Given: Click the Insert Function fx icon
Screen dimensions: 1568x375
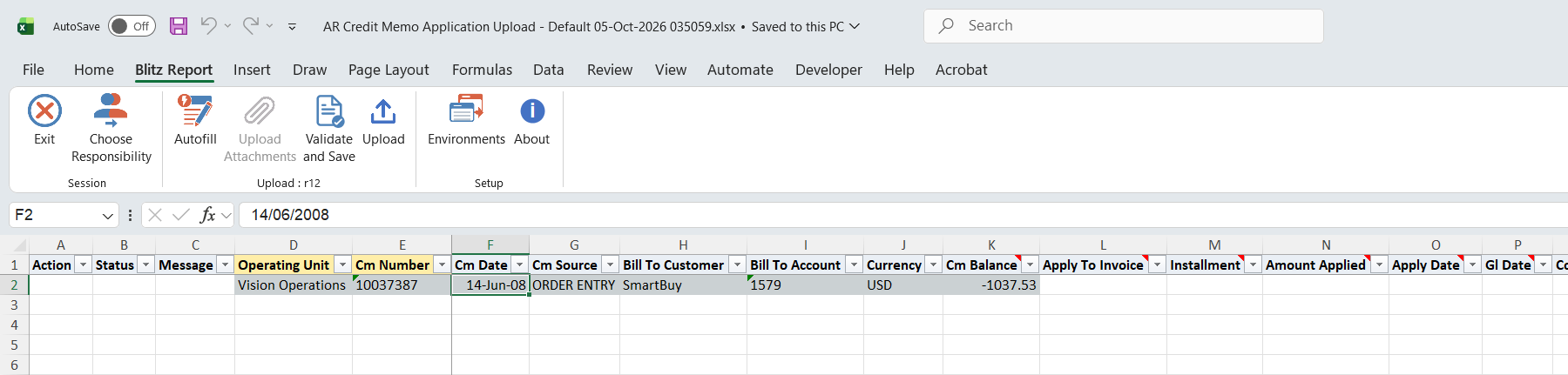Looking at the screenshot, I should tap(207, 215).
